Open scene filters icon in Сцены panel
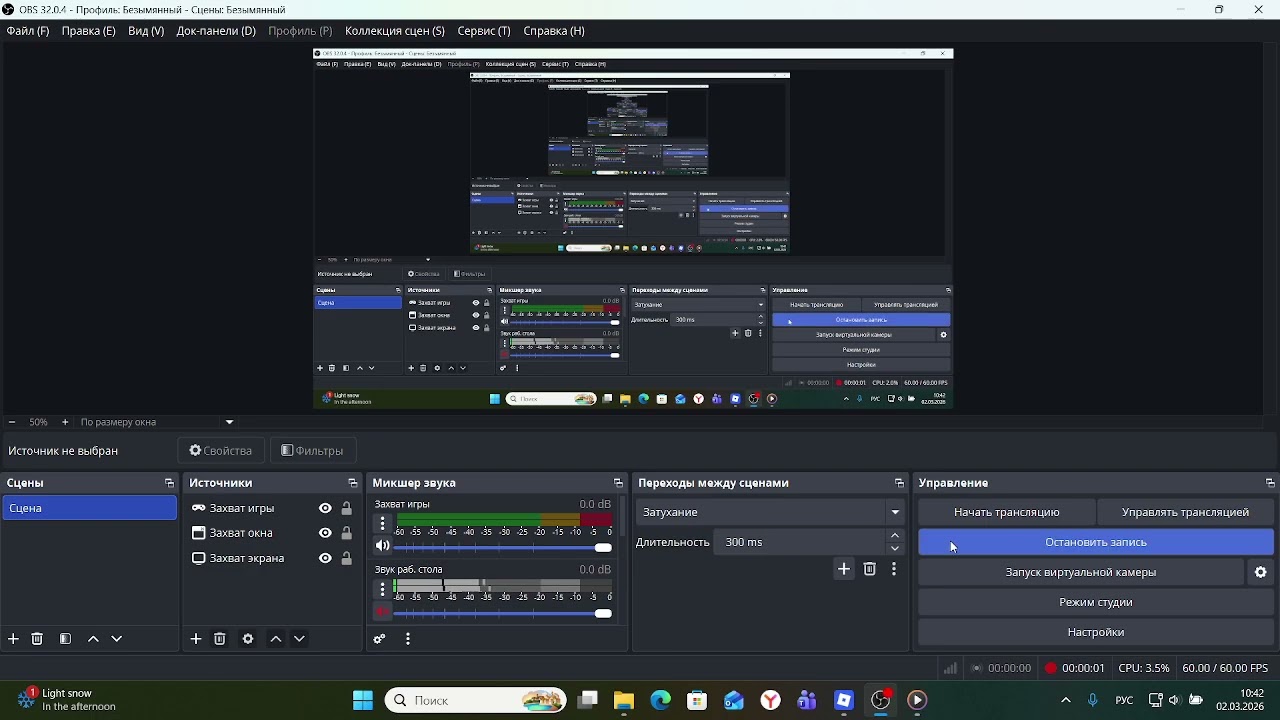1280x720 pixels. pos(65,639)
